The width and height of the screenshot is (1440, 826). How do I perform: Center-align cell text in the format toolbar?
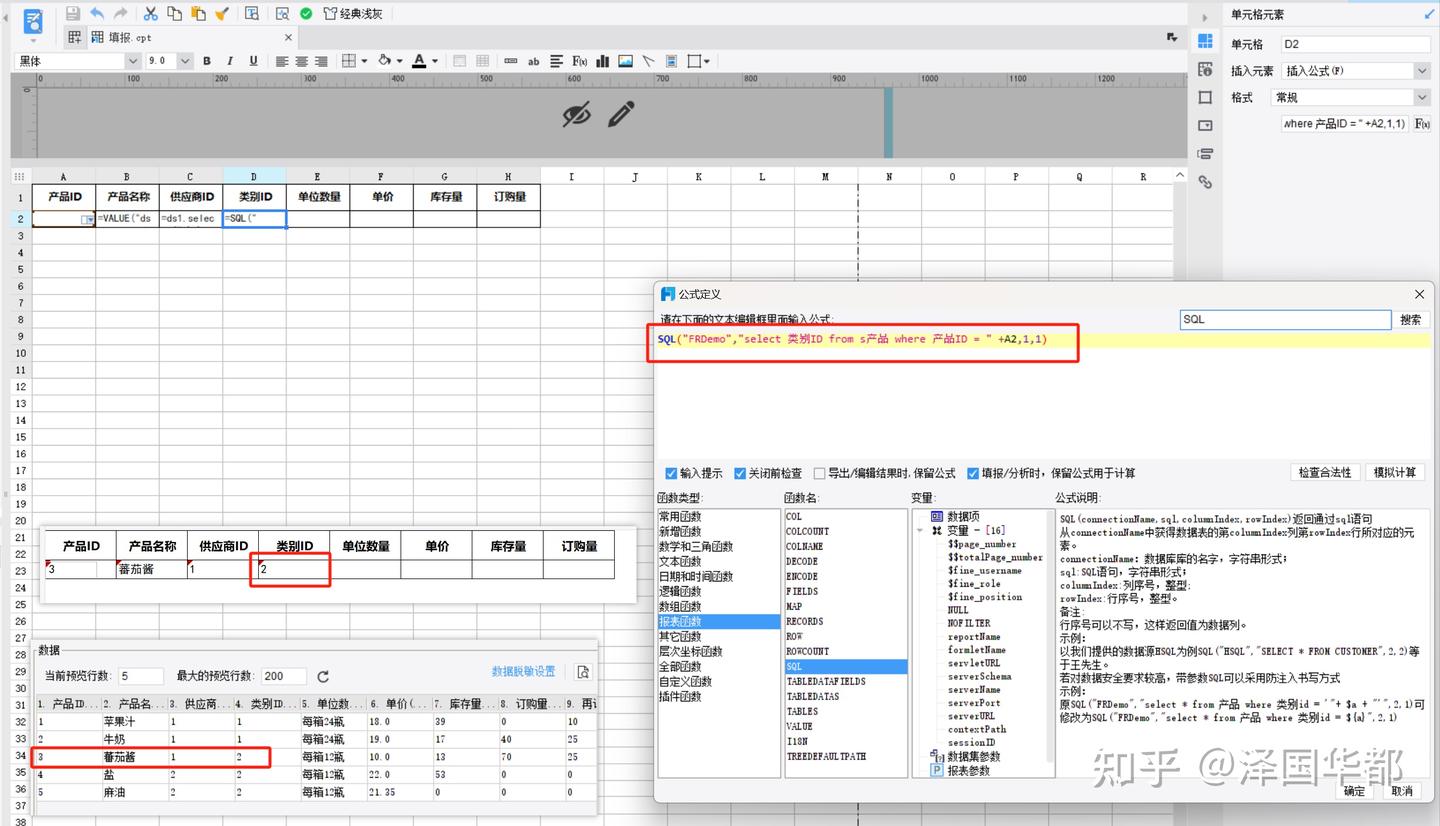click(x=301, y=61)
